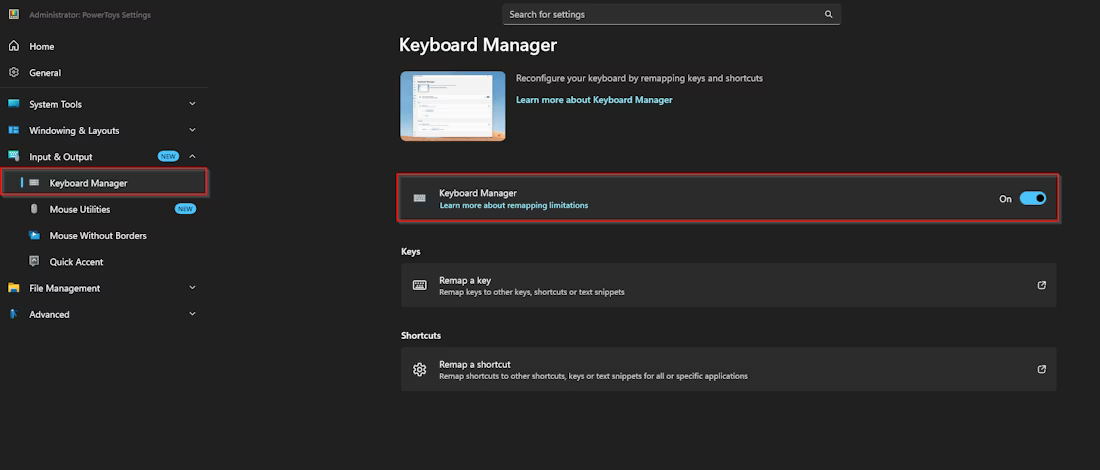Expand the File Management chevron

click(192, 288)
